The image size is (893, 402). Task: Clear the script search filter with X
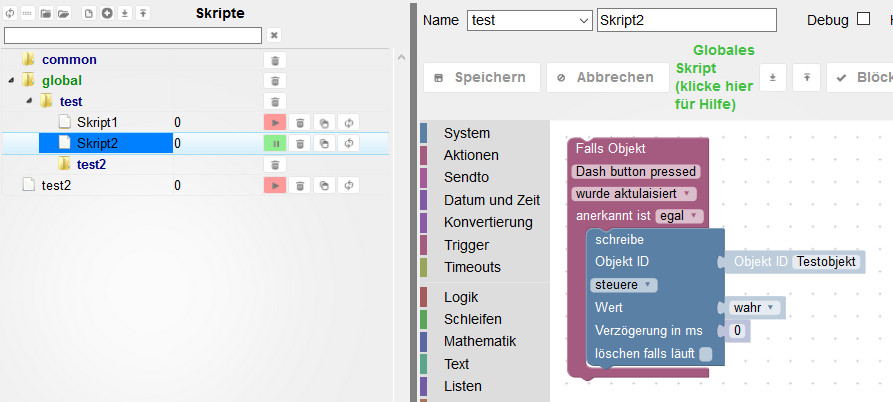(274, 35)
